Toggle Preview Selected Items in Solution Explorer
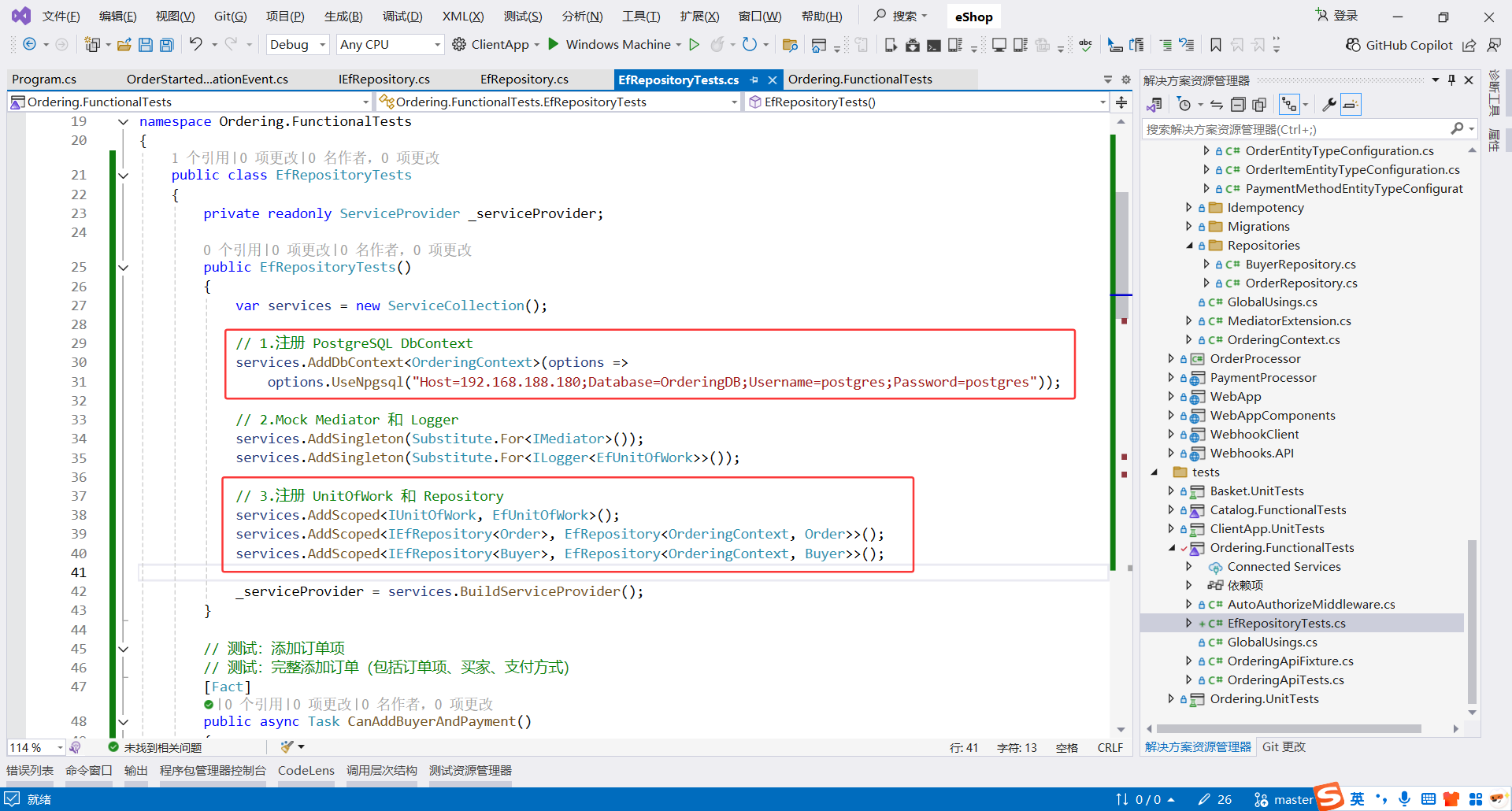Screen dimensions: 1512x811 point(1351,104)
